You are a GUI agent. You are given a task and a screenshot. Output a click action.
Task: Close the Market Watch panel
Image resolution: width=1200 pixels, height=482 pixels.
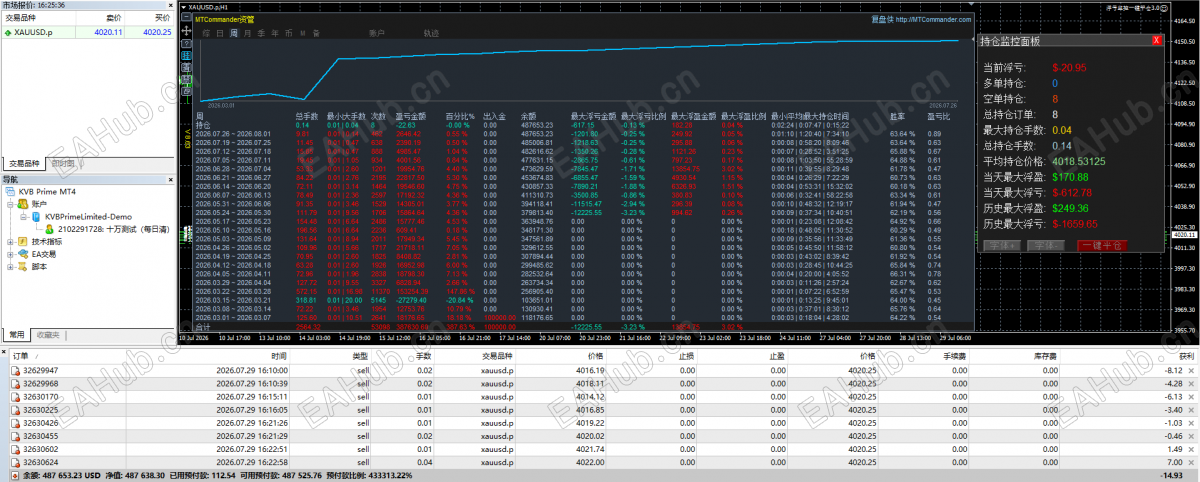coord(173,6)
